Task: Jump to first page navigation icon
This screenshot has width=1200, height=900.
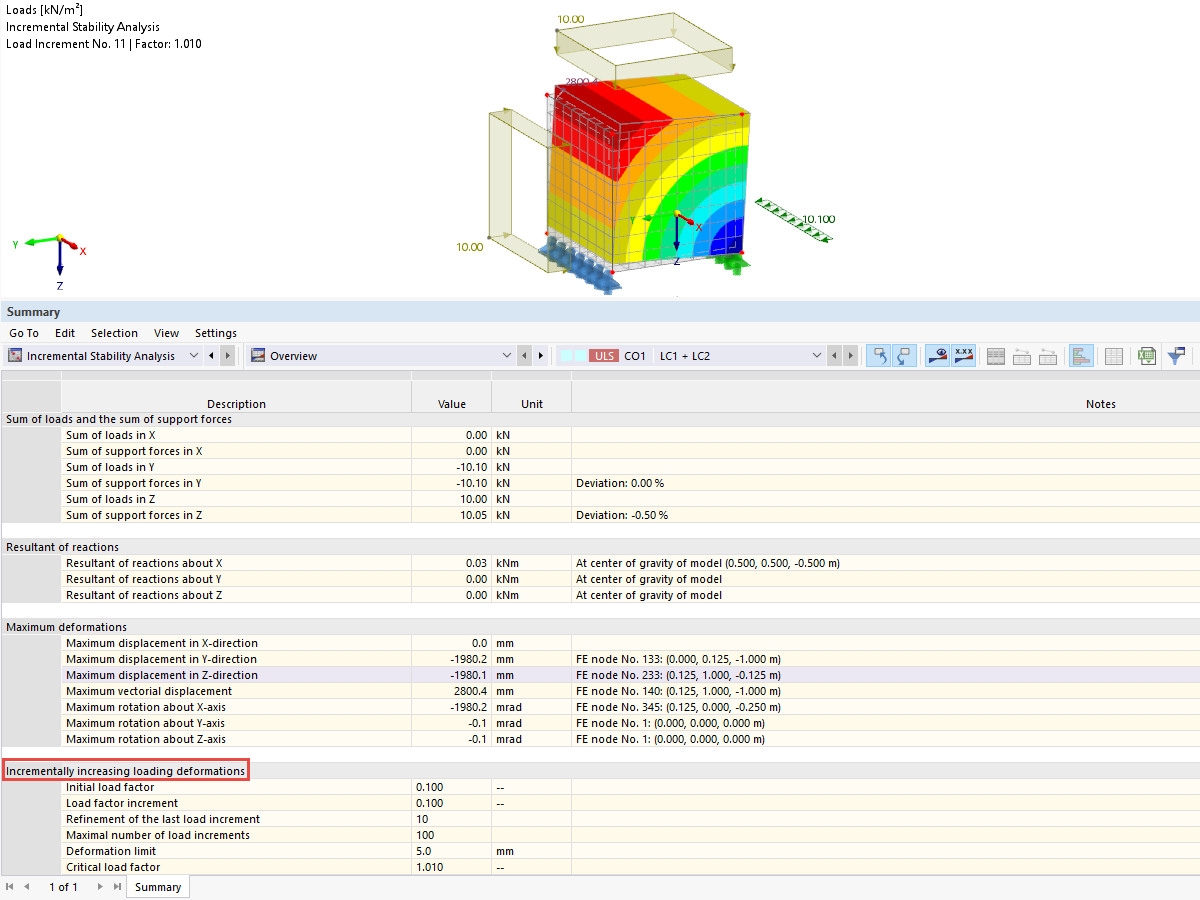Action: 10,887
